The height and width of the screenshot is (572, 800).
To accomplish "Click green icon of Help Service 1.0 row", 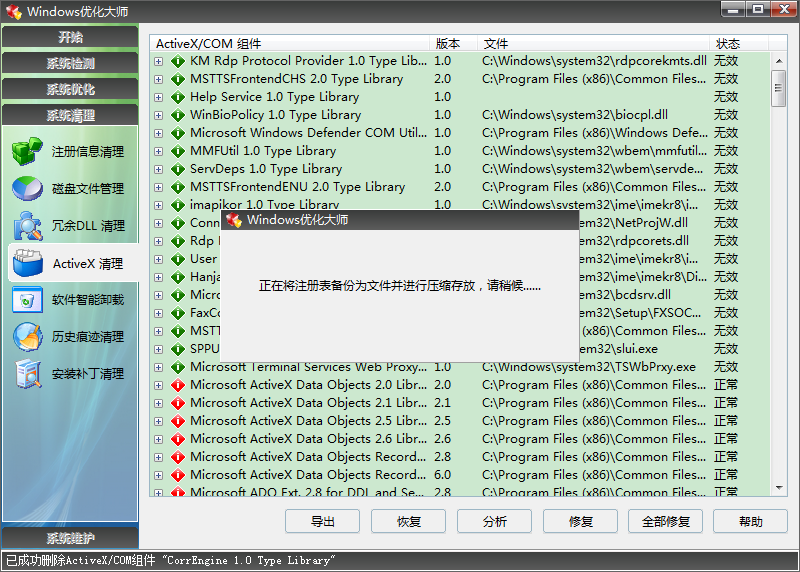I will [178, 97].
